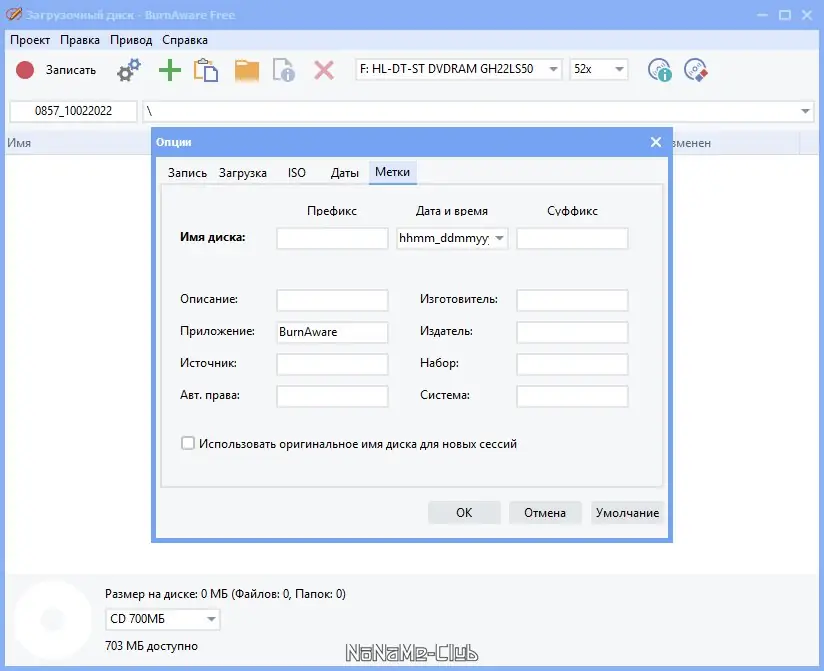The width and height of the screenshot is (824, 671).
Task: Close the Опции dialog
Action: point(656,142)
